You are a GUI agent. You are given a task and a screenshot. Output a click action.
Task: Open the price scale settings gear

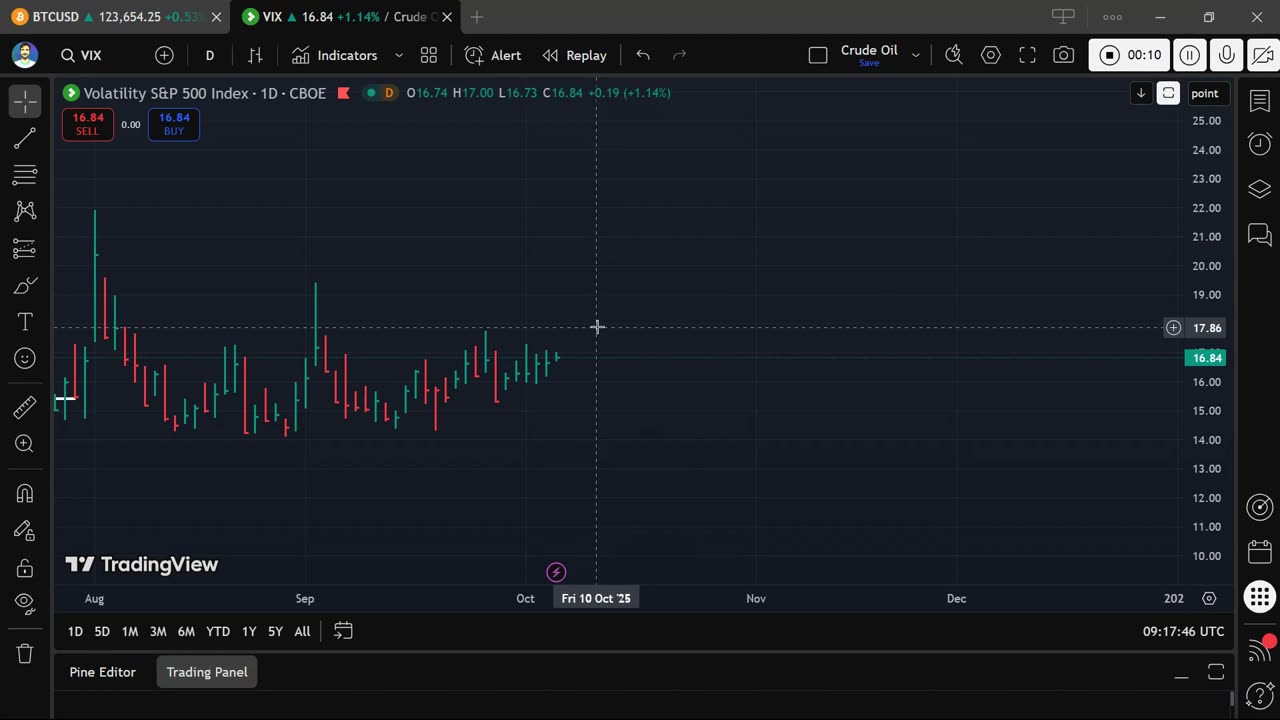tap(1209, 598)
